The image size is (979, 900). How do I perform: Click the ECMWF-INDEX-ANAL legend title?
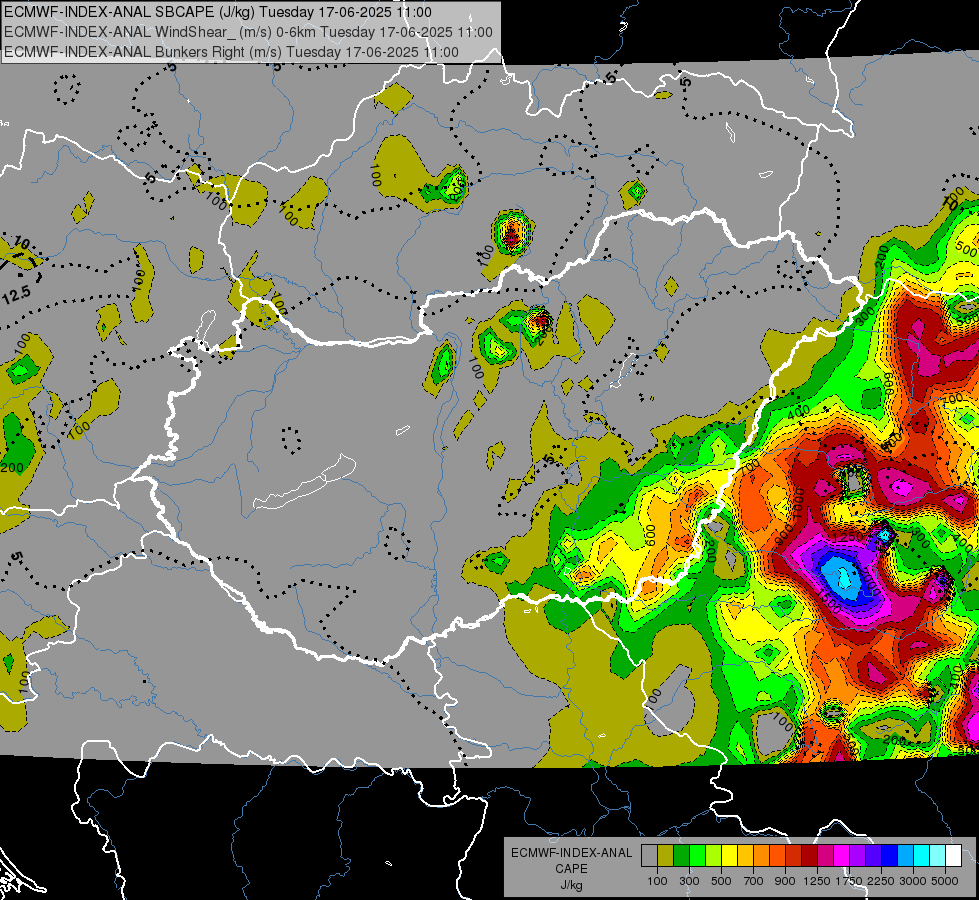click(x=572, y=853)
